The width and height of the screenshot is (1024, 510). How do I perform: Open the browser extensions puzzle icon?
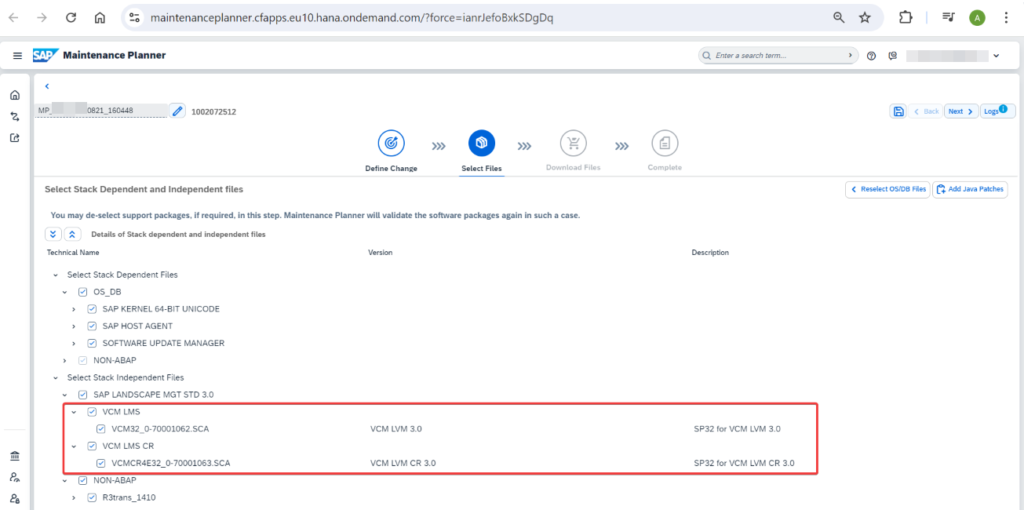pyautogui.click(x=905, y=18)
